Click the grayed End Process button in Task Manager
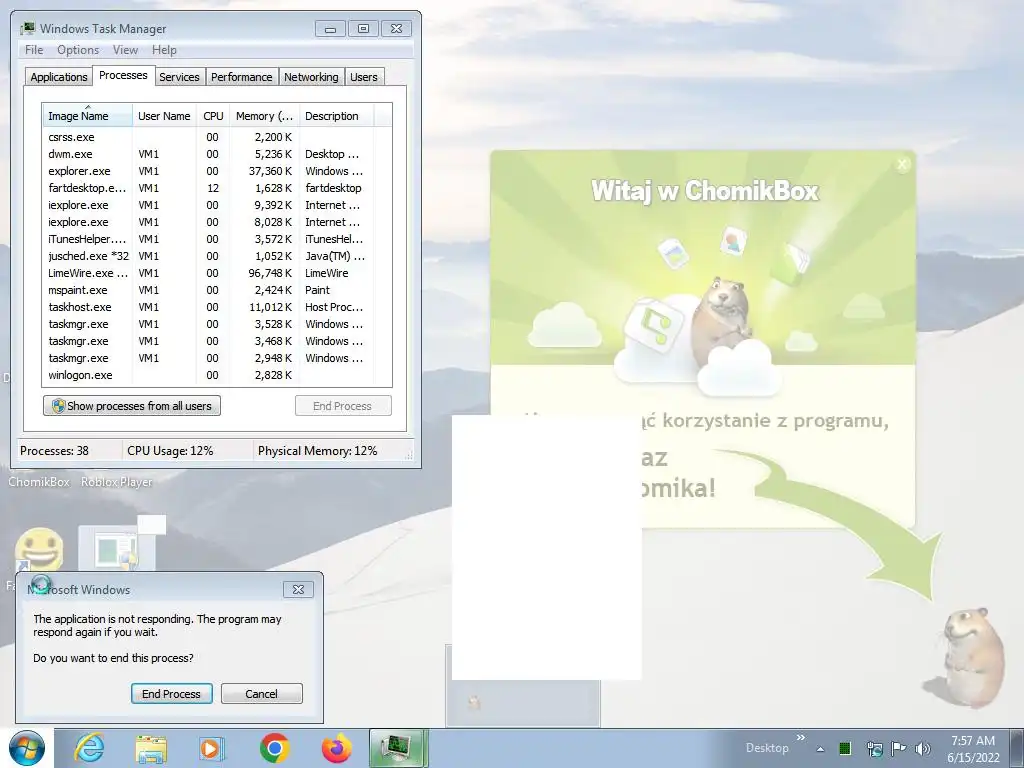 tap(343, 406)
